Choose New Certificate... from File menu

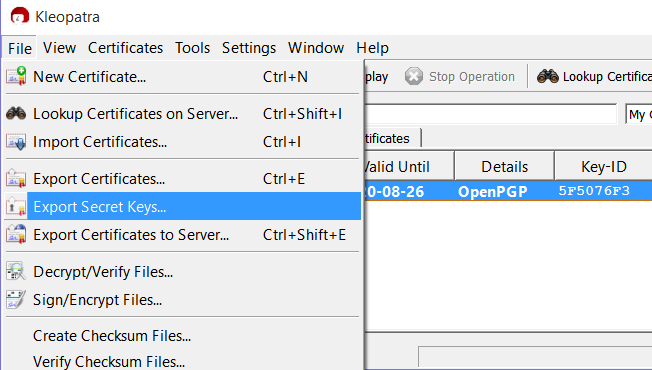coord(183,76)
